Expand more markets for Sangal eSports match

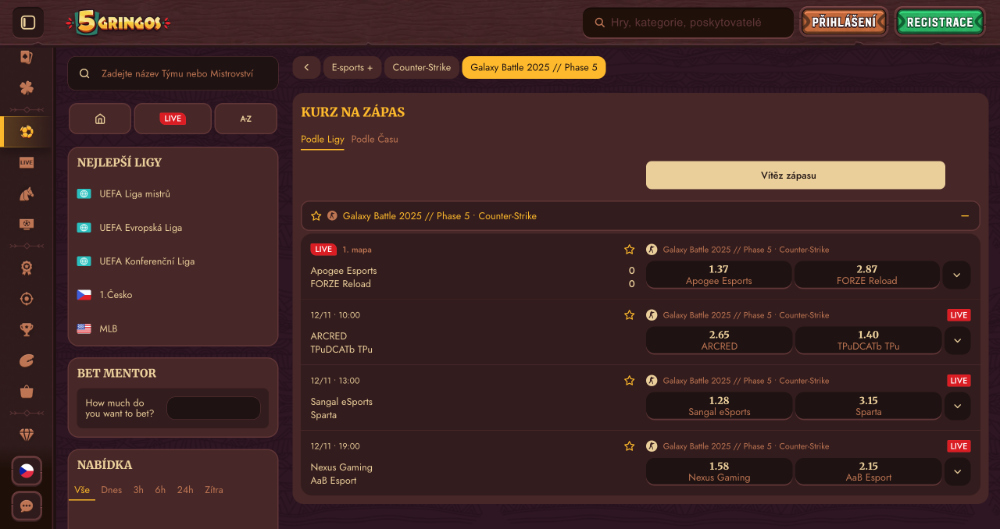[x=957, y=406]
